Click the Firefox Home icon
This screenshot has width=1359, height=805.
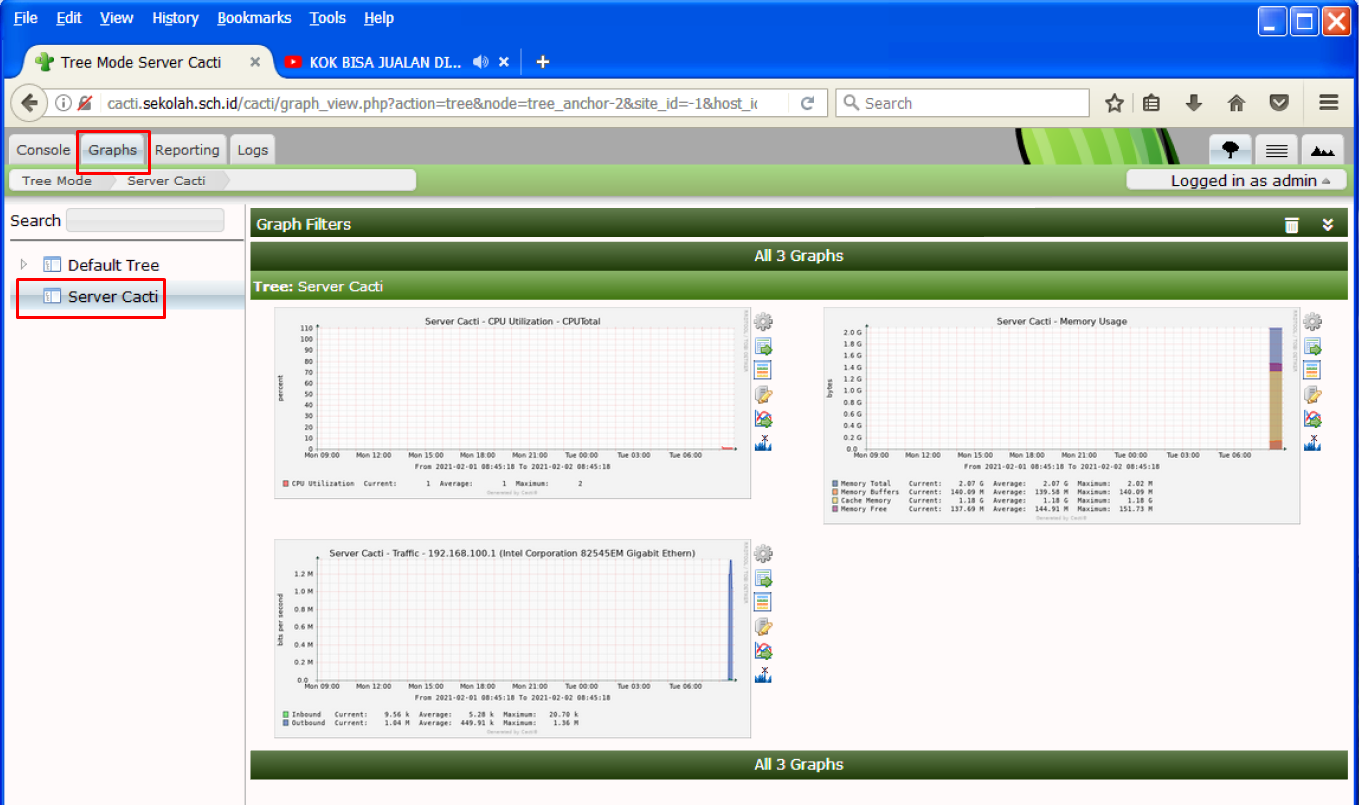[x=1236, y=103]
